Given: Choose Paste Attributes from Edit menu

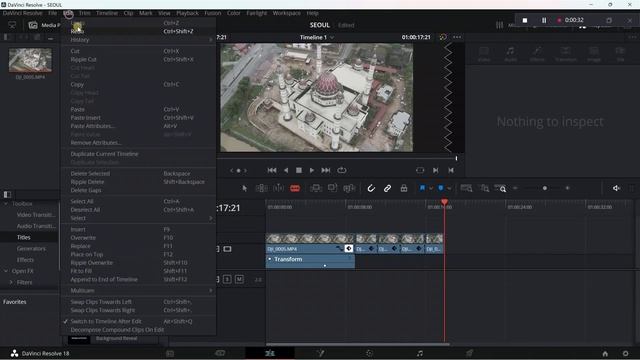Looking at the screenshot, I should 139,126.
